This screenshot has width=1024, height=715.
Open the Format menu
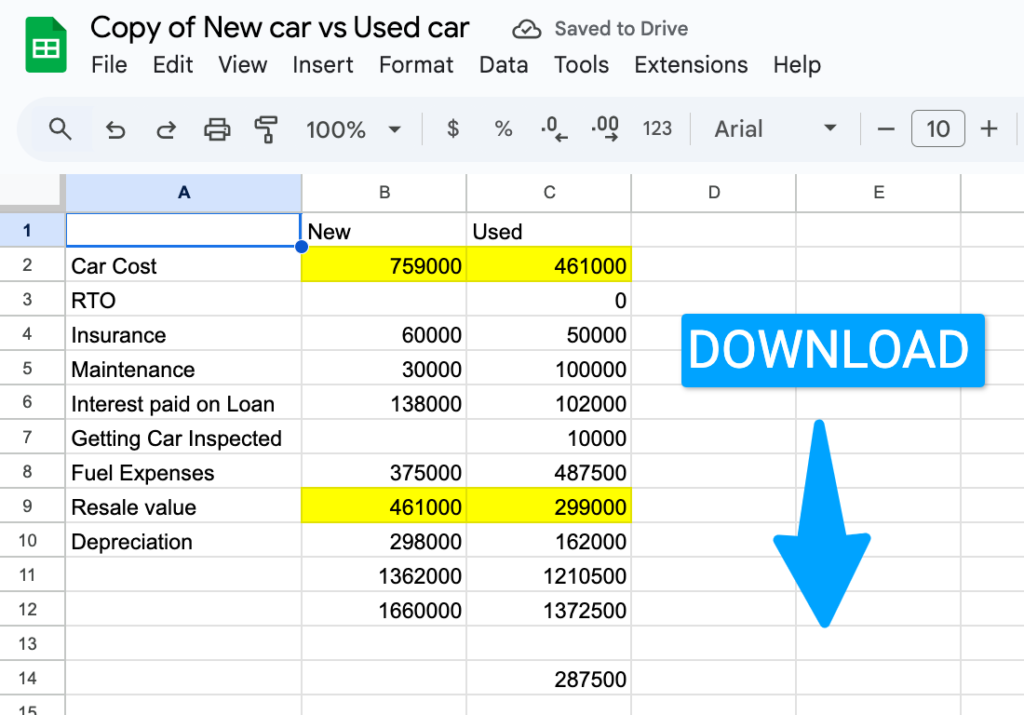[x=416, y=65]
